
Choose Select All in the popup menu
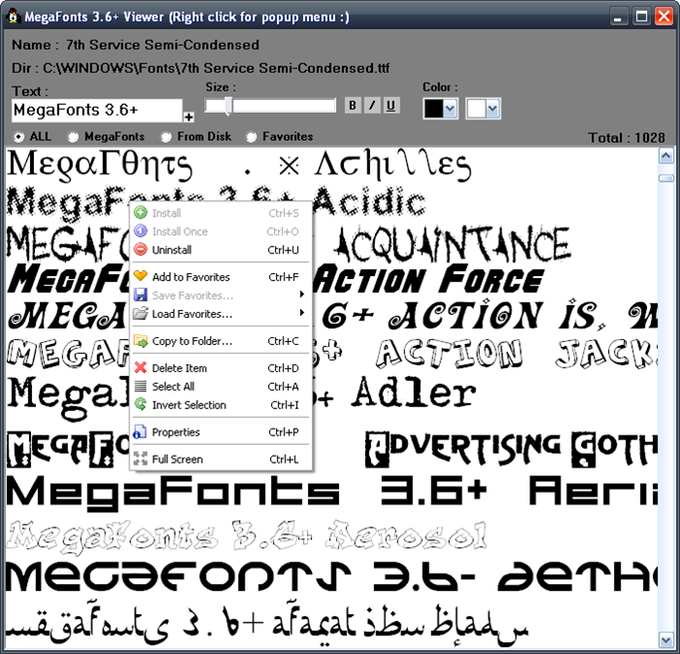pyautogui.click(x=221, y=386)
